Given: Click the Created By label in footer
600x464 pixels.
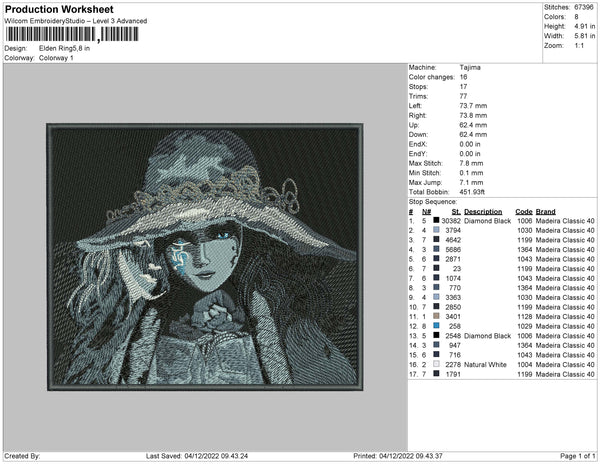Looking at the screenshot, I should 22,456.
